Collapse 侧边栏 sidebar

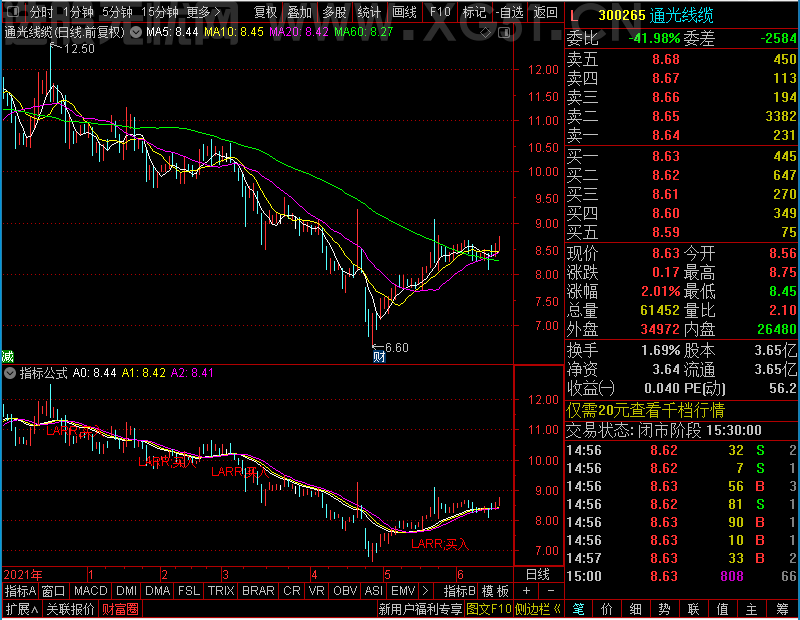click(537, 609)
